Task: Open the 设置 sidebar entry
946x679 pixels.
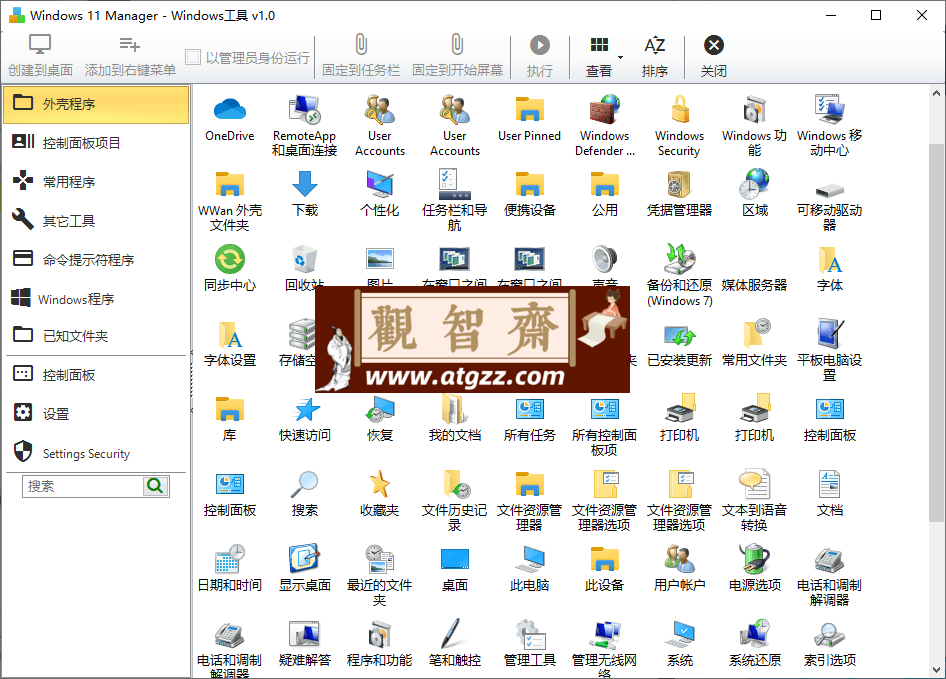Action: [x=97, y=414]
